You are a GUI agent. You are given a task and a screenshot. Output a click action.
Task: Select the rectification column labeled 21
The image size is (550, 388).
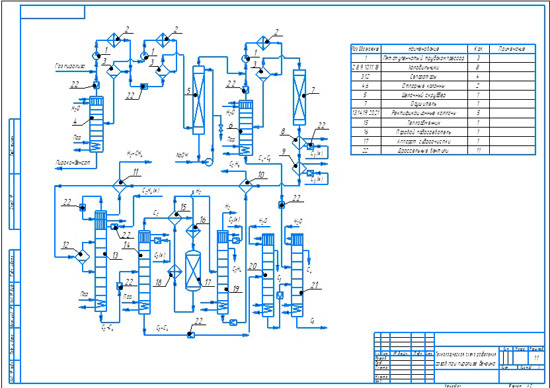[297, 275]
